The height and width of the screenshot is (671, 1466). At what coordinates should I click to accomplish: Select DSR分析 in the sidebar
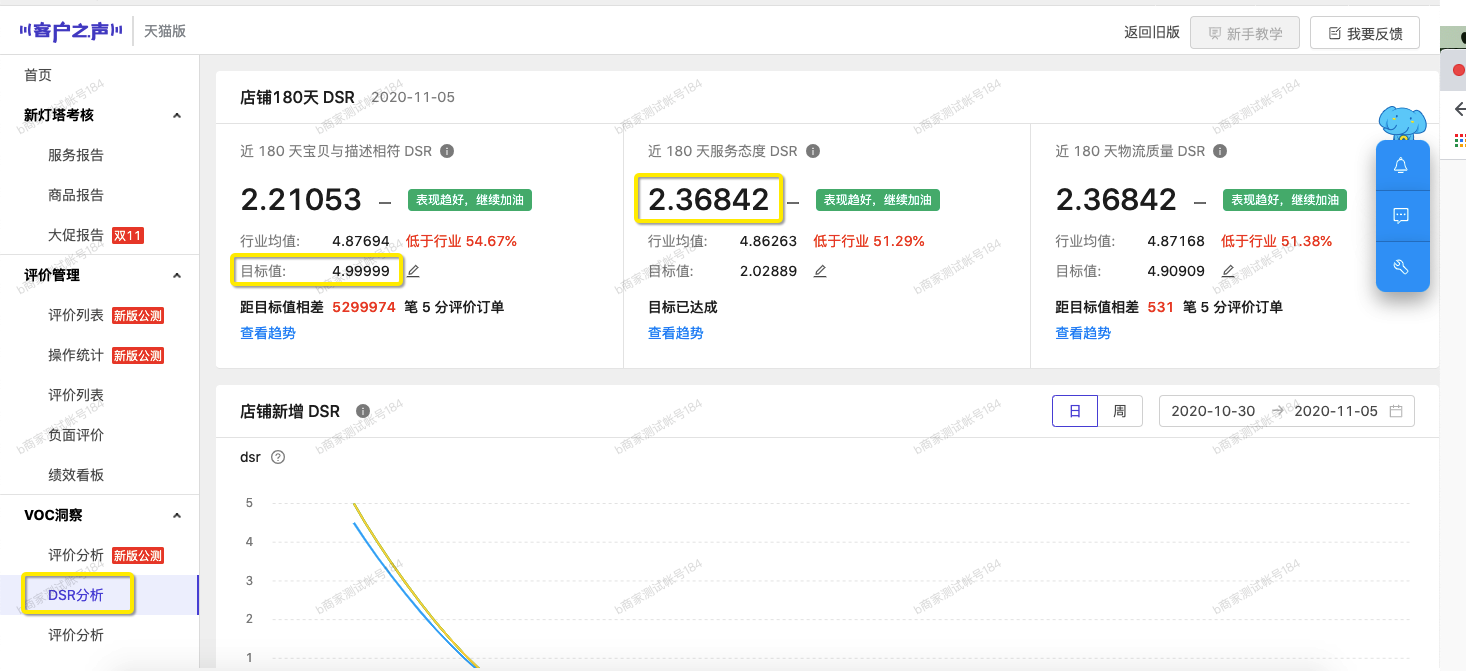click(76, 595)
